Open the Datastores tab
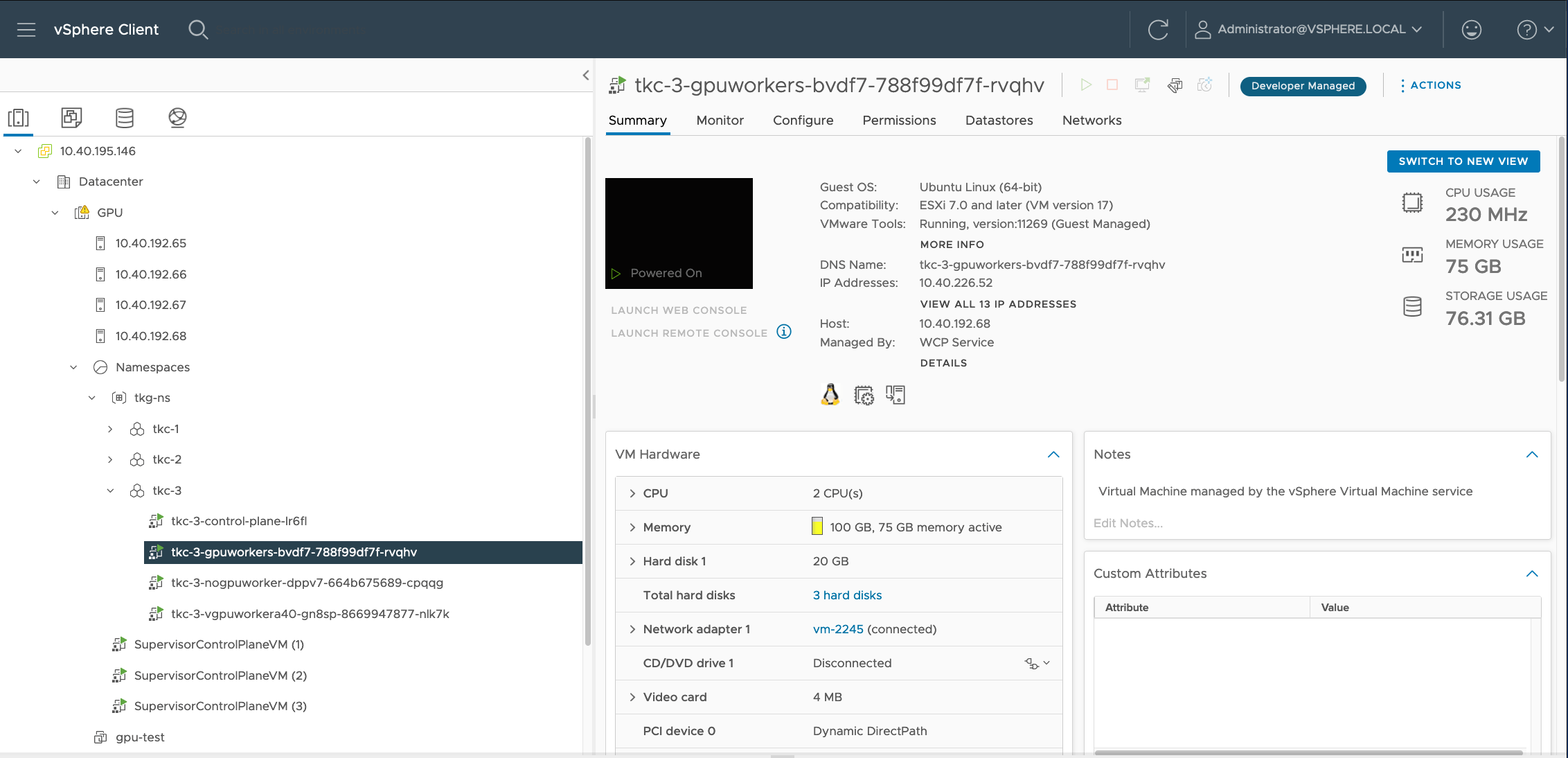 click(x=999, y=121)
